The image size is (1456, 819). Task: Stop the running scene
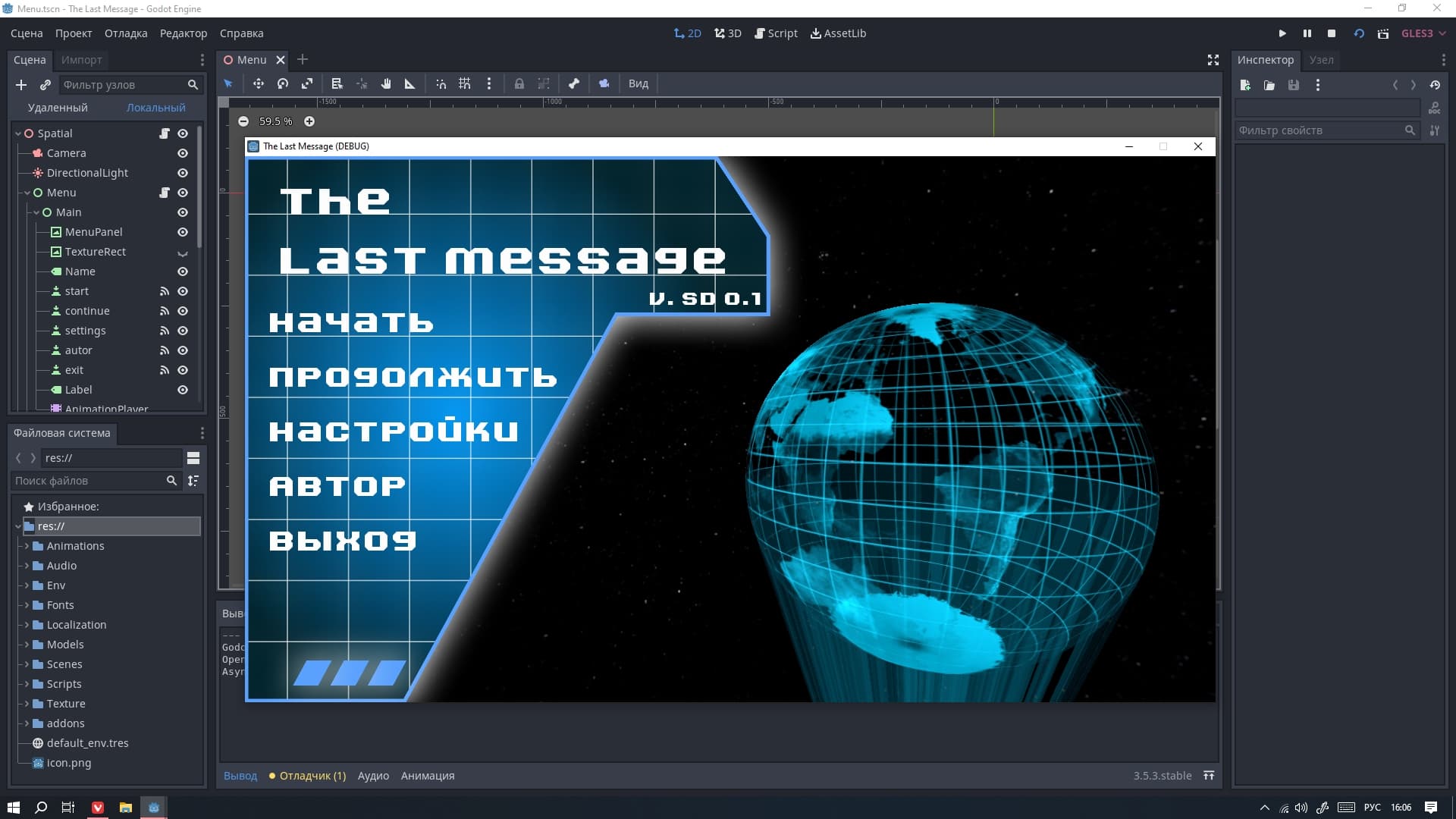coord(1332,33)
